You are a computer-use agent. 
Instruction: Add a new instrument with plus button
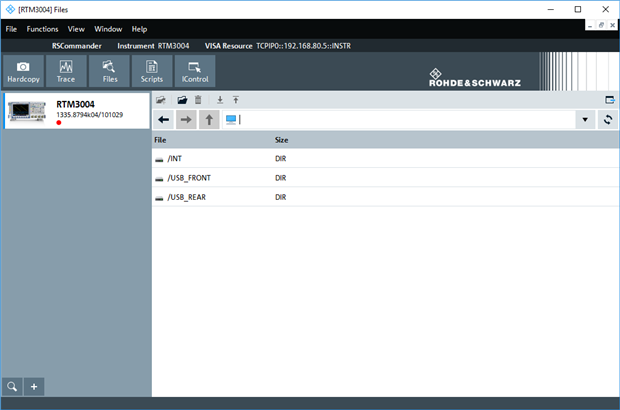pyautogui.click(x=33, y=387)
